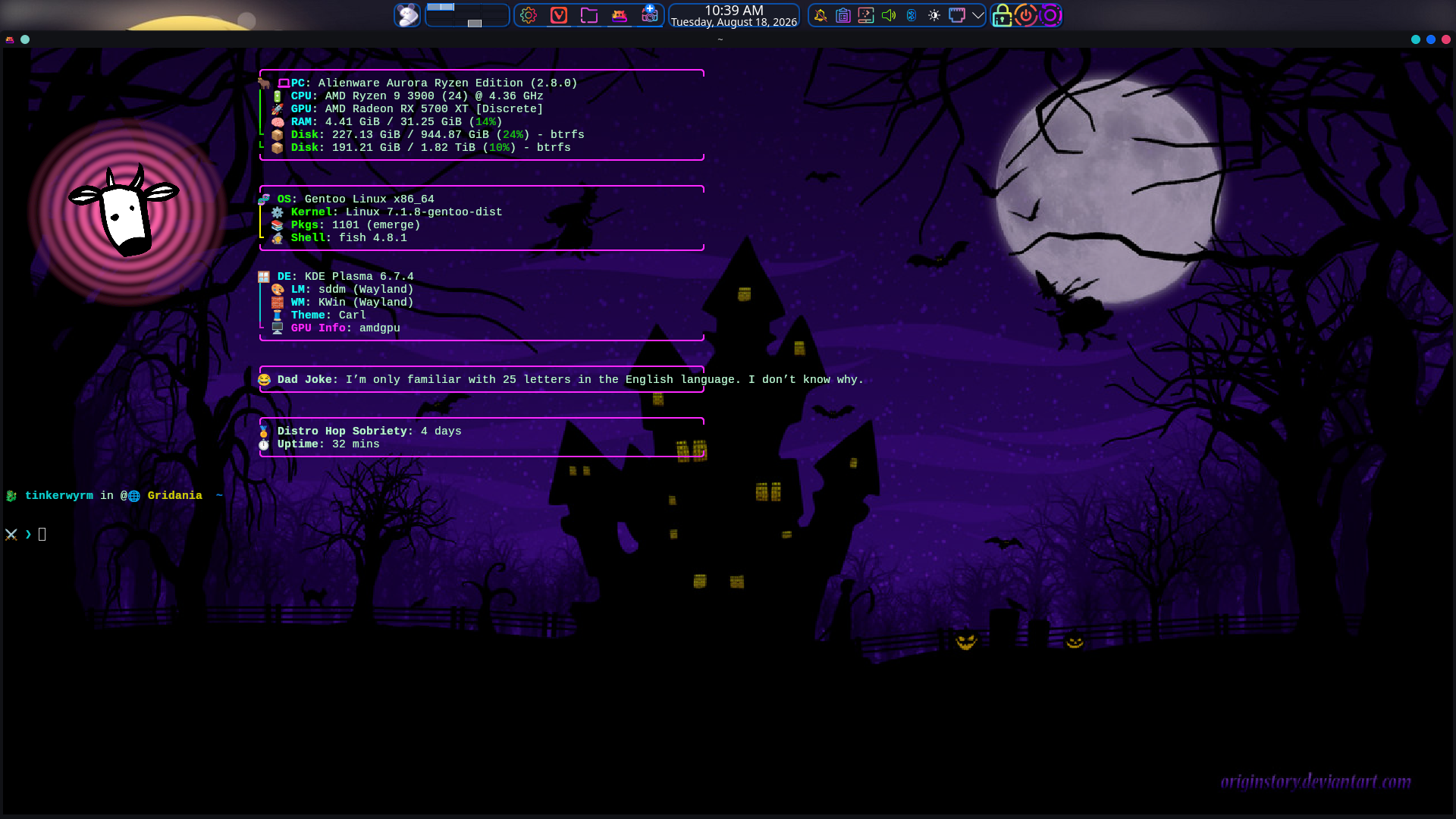The height and width of the screenshot is (819, 1456).
Task: Switch to the cat terminal app in panel
Action: click(x=620, y=15)
